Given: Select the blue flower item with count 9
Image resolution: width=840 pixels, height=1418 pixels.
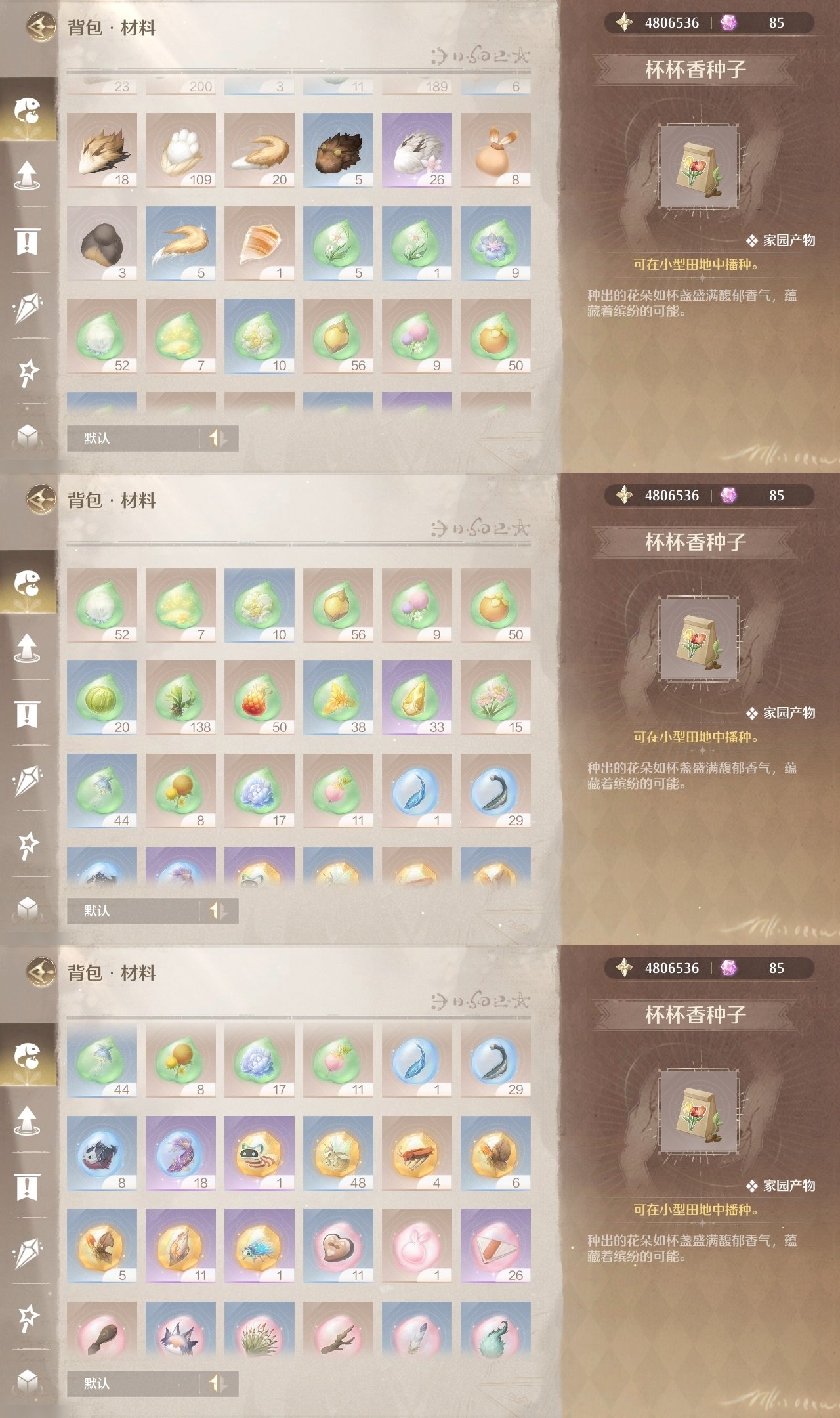Looking at the screenshot, I should (x=495, y=244).
